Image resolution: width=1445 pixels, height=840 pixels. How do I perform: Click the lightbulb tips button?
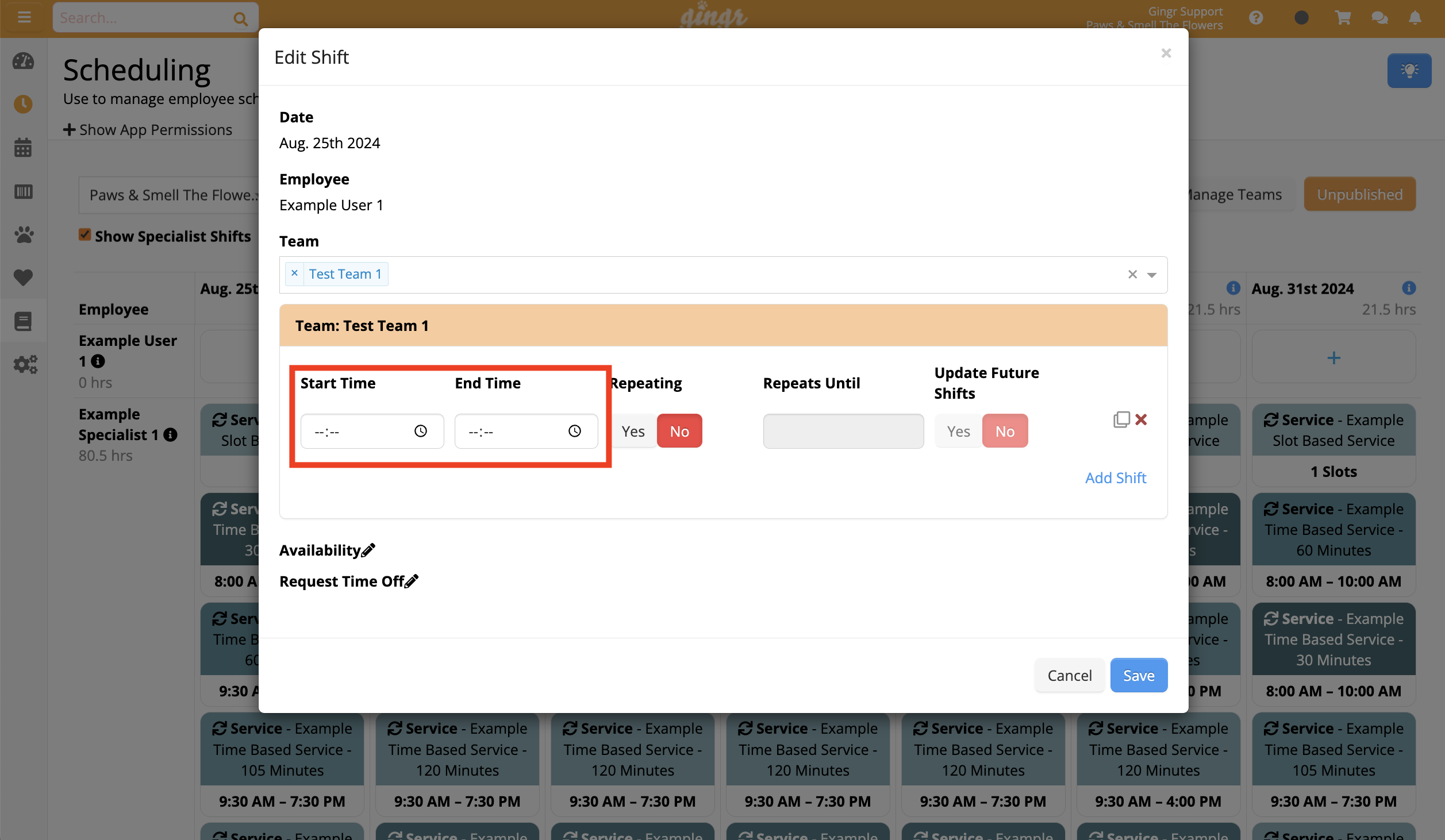click(x=1409, y=71)
